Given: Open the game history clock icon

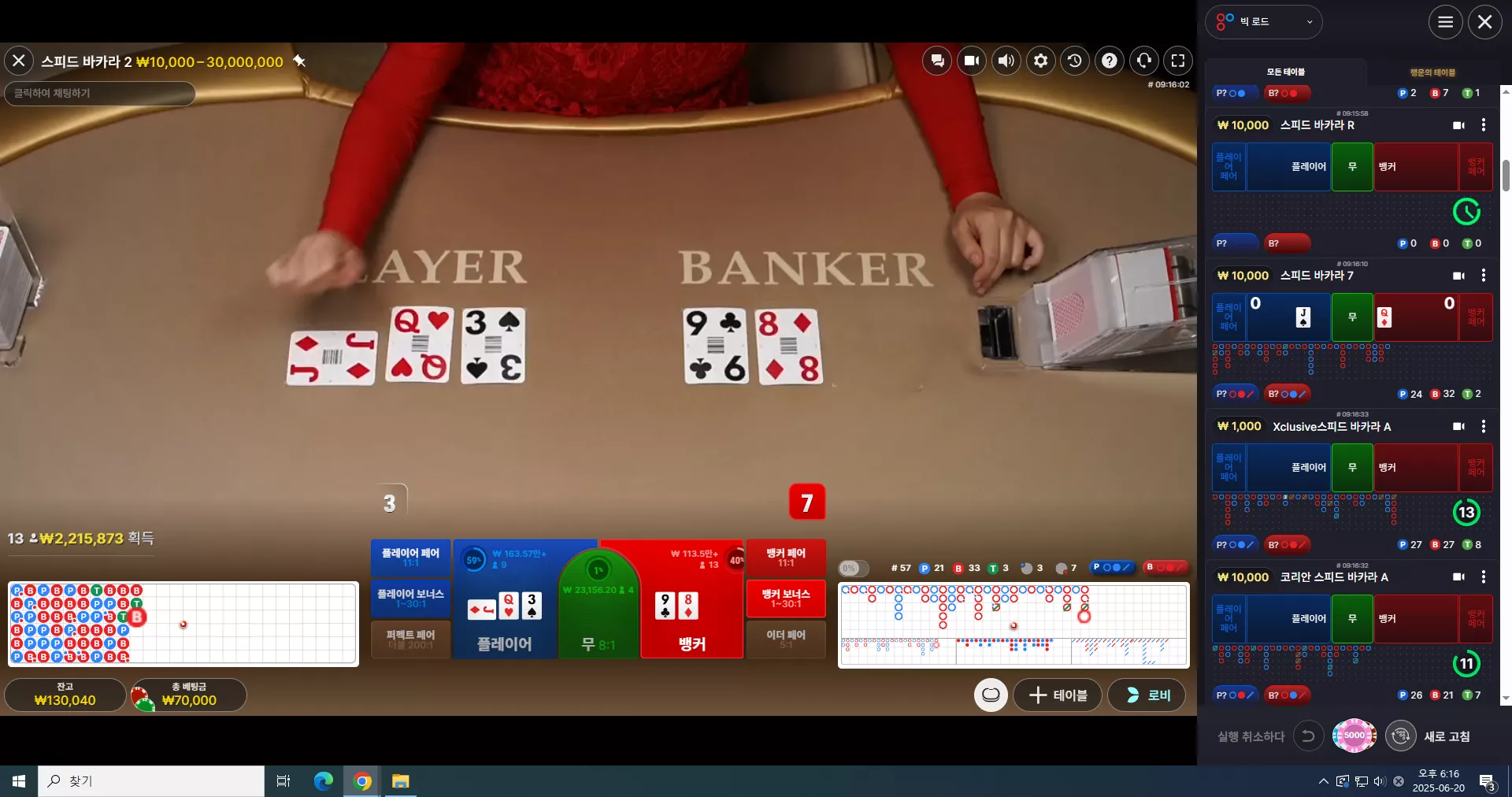Looking at the screenshot, I should pos(1075,61).
